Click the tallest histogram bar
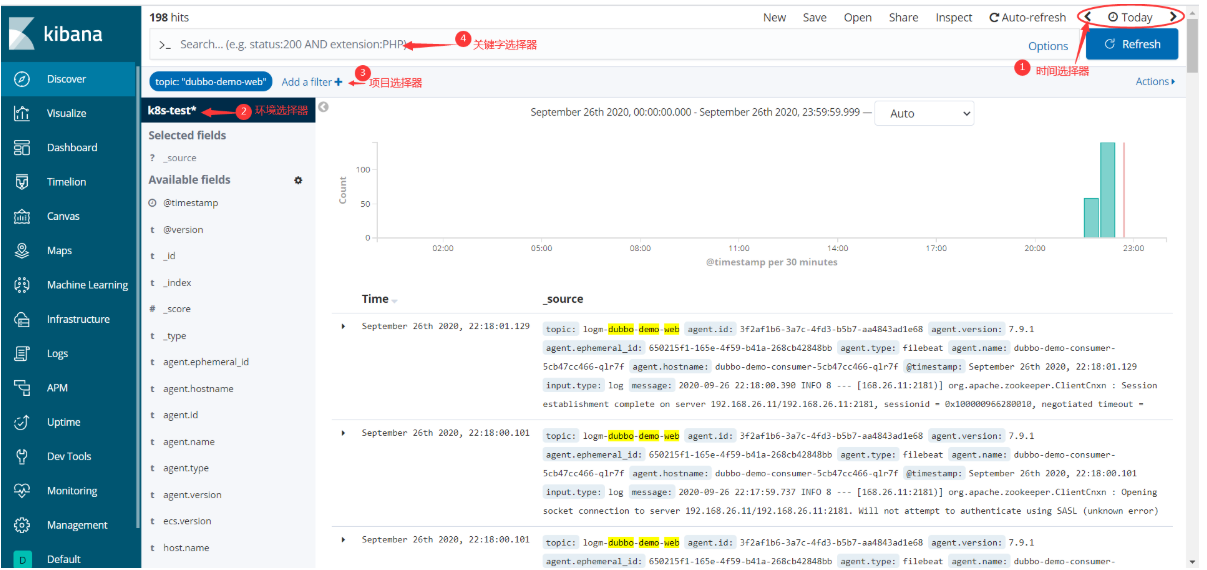The height and width of the screenshot is (570, 1207). (x=1107, y=190)
